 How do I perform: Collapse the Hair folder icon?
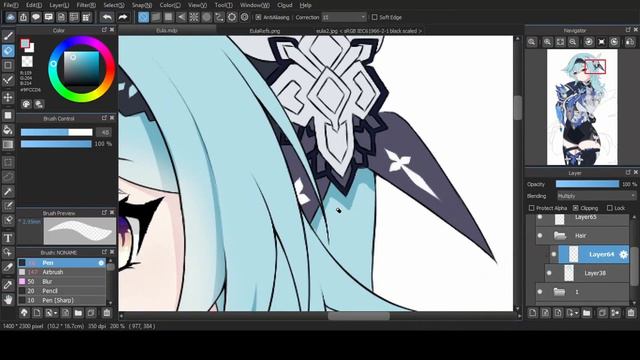(560, 236)
